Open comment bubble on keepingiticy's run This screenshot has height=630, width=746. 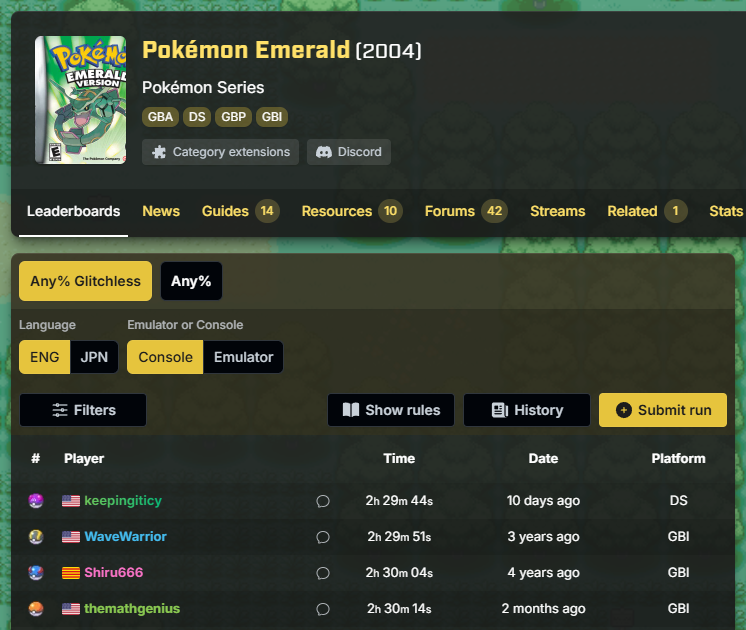point(323,501)
